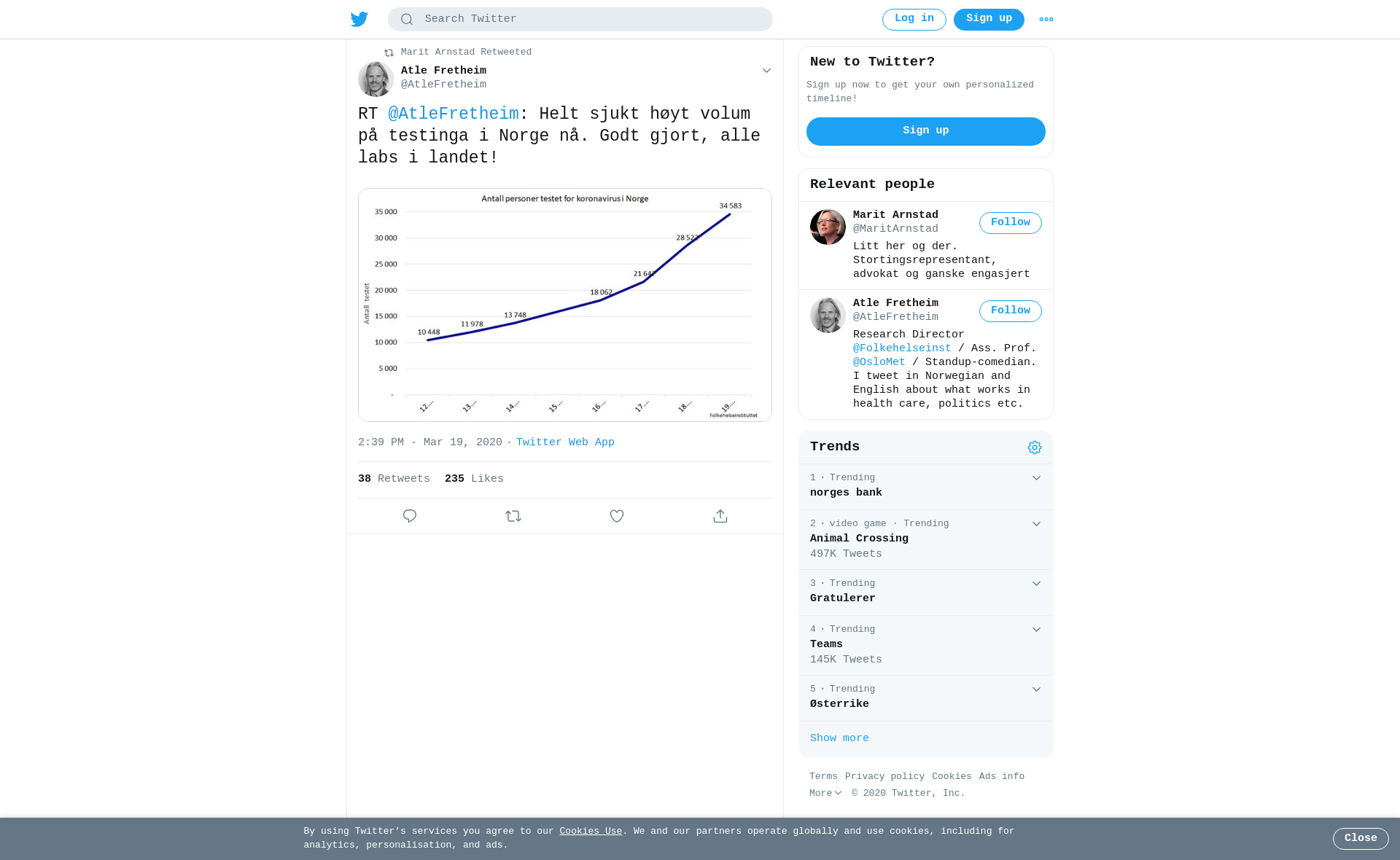Like the tweet with heart icon
This screenshot has width=1400, height=860.
coord(617,516)
